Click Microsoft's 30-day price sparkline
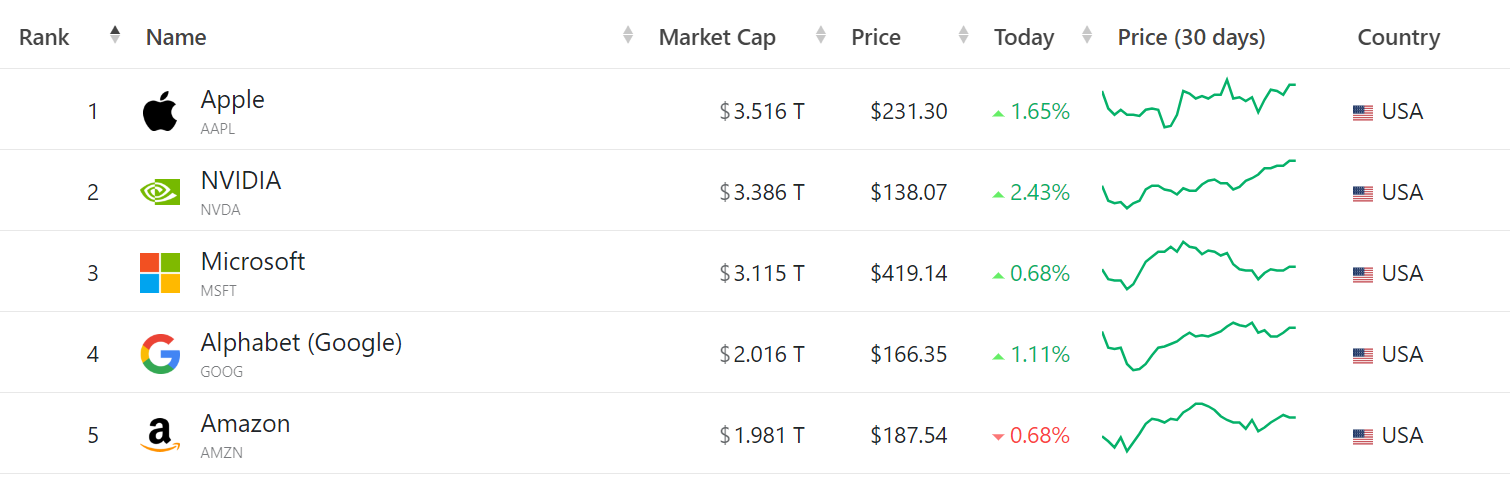This screenshot has width=1510, height=481. [x=1199, y=265]
